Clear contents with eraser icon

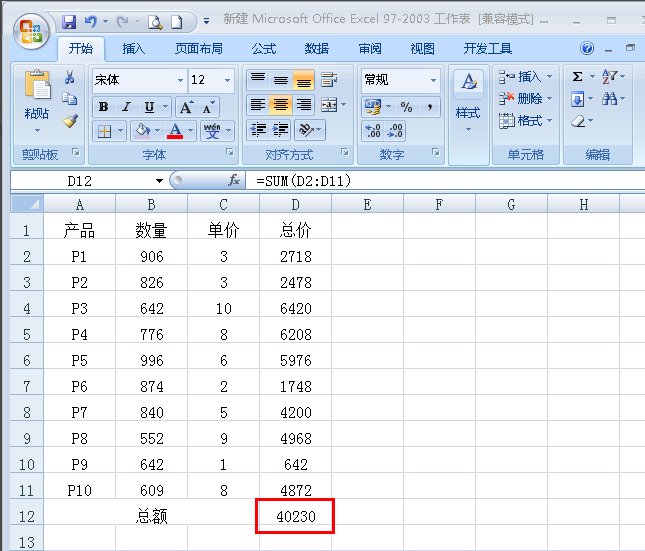click(x=578, y=121)
